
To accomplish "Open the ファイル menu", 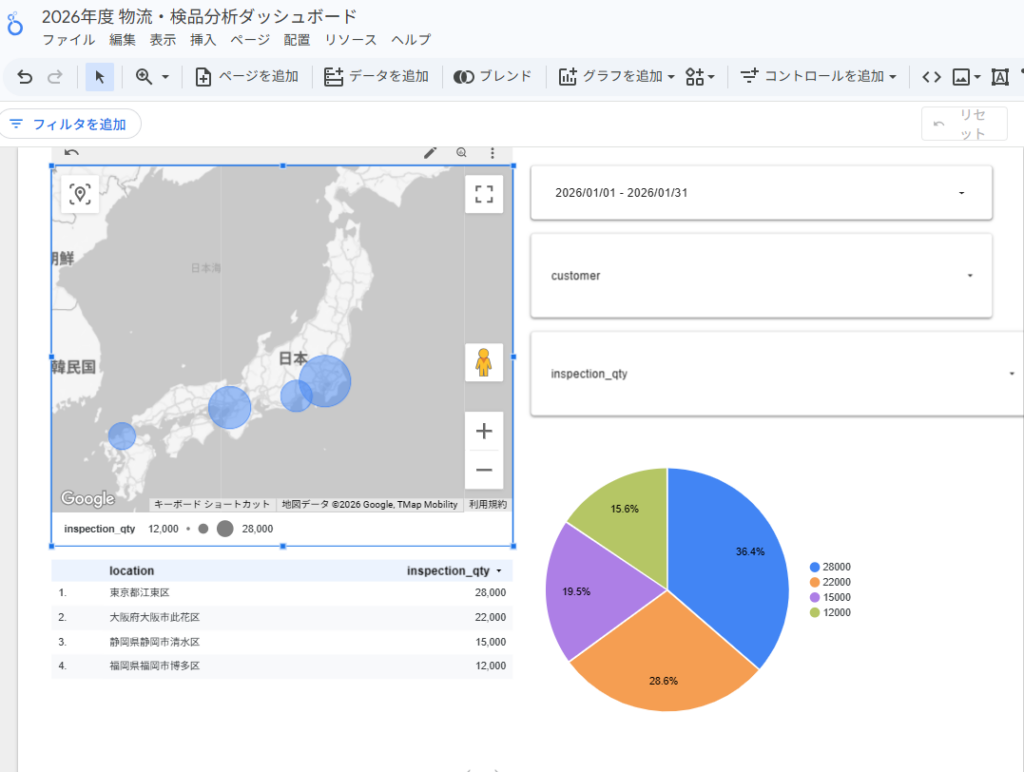I will [68, 40].
